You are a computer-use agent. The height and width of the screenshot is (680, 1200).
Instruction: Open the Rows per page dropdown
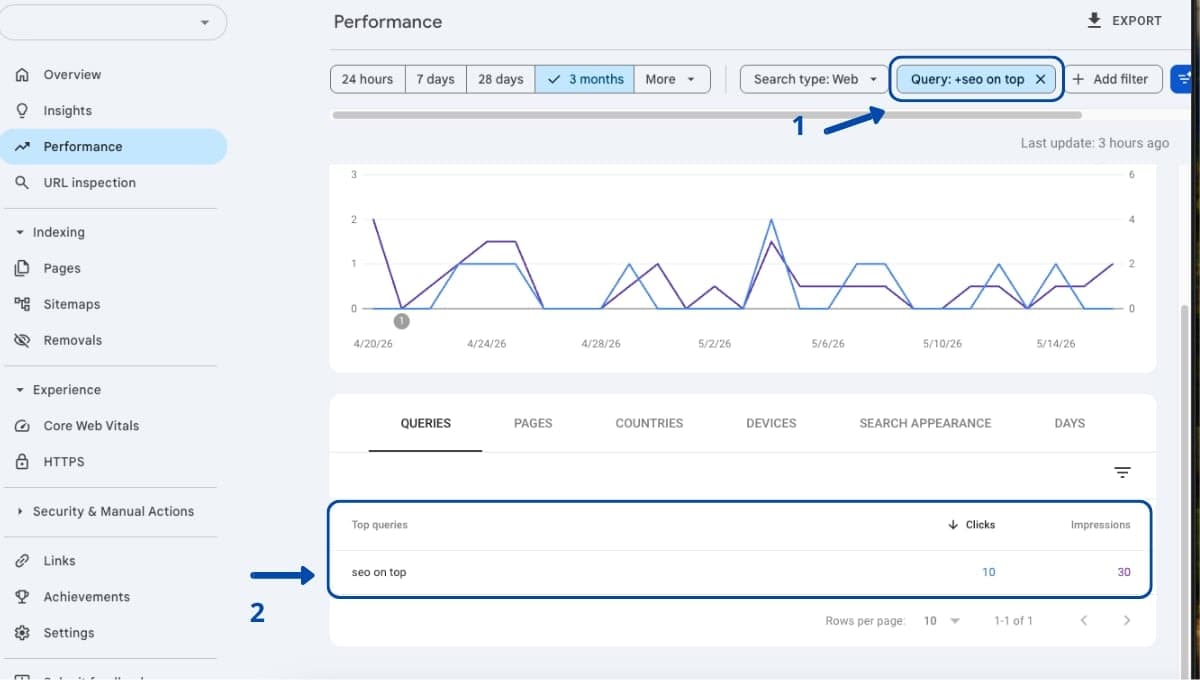(x=941, y=621)
